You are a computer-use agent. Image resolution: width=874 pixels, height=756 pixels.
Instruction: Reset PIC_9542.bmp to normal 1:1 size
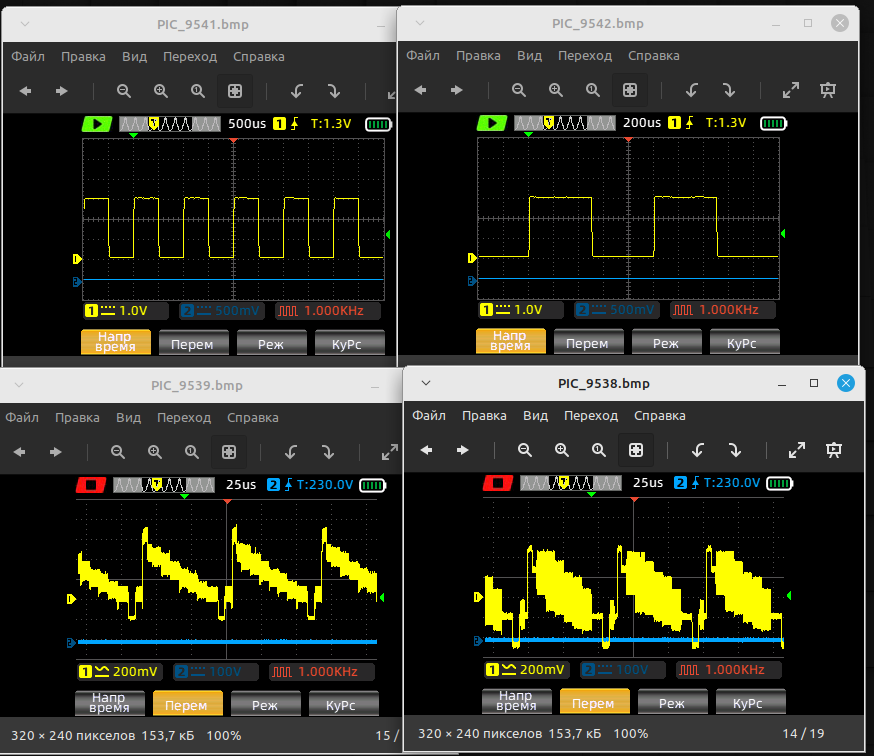pos(593,90)
